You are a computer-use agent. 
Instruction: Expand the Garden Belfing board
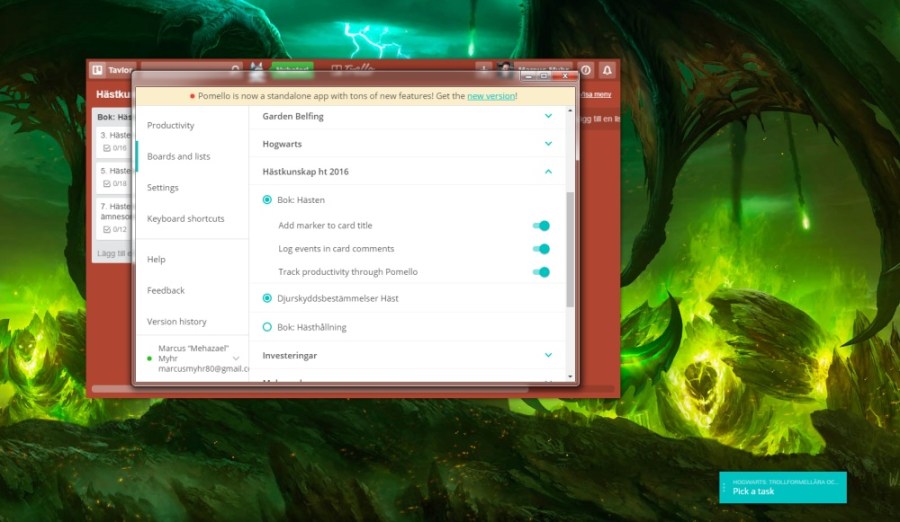point(548,117)
